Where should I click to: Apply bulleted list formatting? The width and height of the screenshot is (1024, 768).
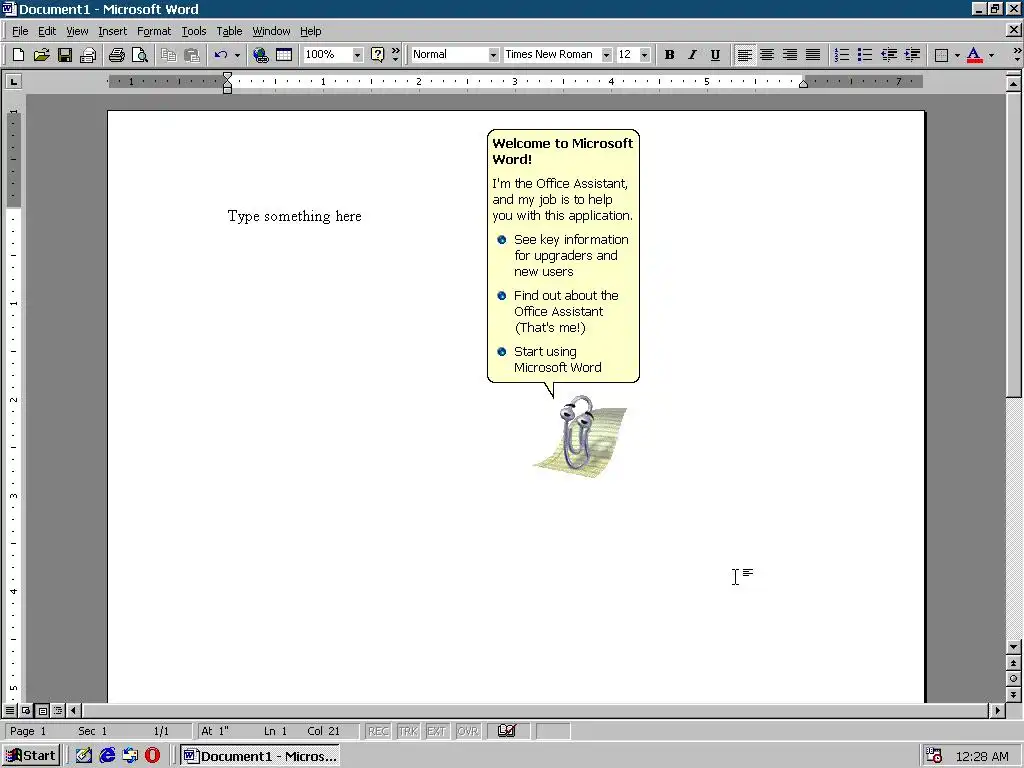(865, 55)
